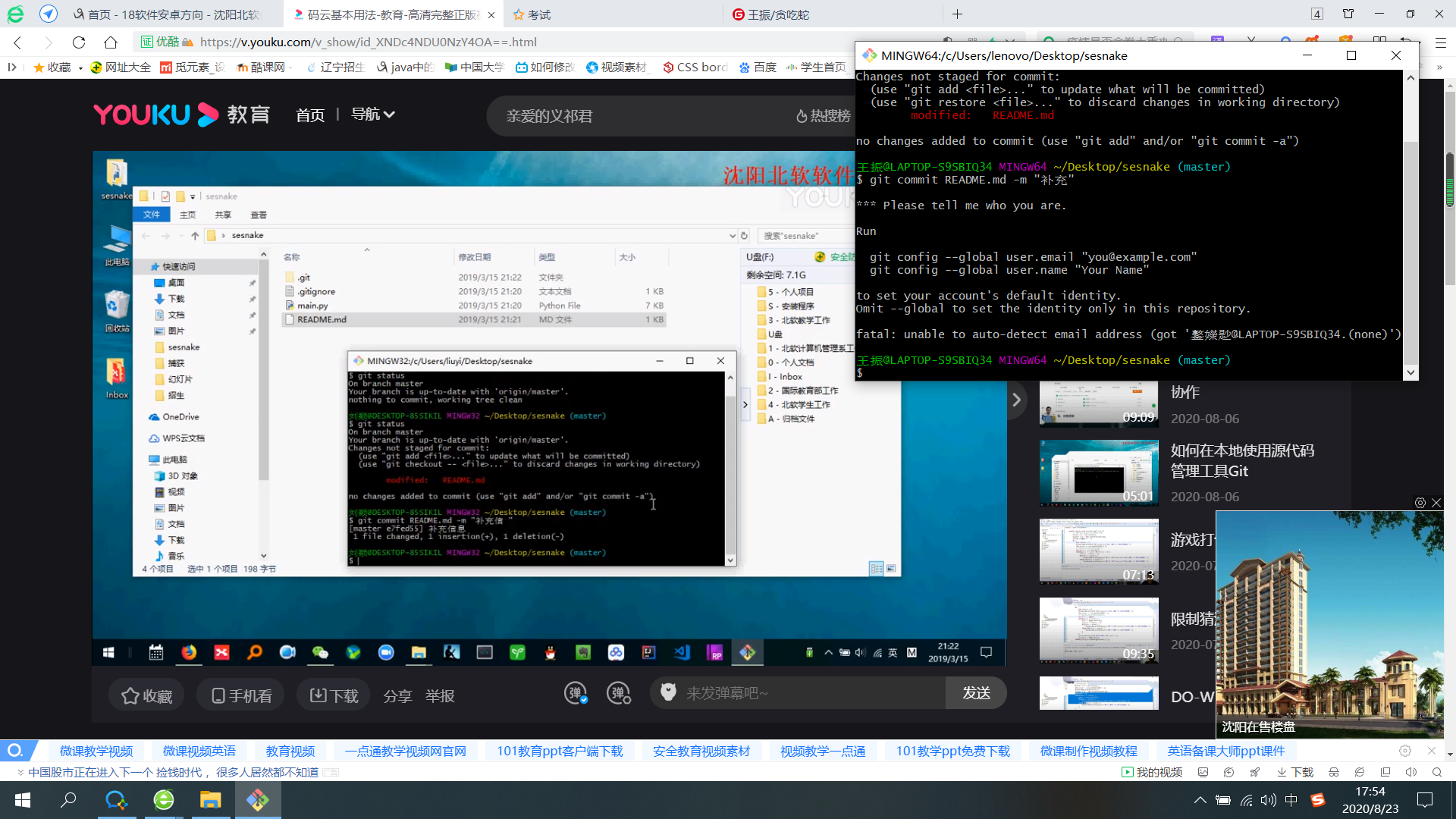This screenshot has height=819, width=1456.
Task: Open the 微课教学视频 link
Action: [96, 751]
